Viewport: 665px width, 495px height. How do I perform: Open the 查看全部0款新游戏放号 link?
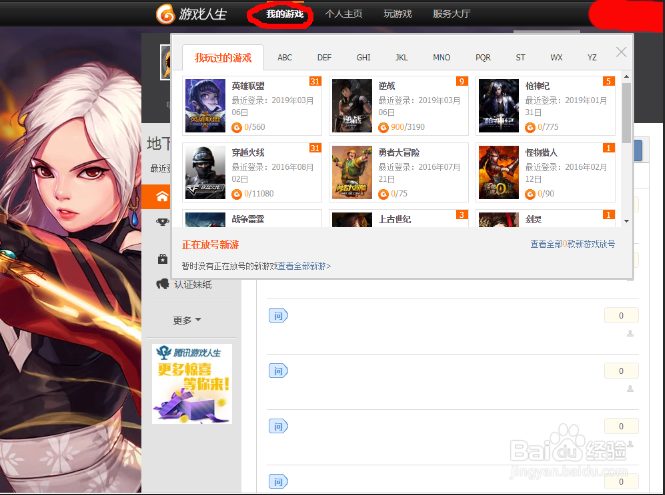click(x=573, y=244)
